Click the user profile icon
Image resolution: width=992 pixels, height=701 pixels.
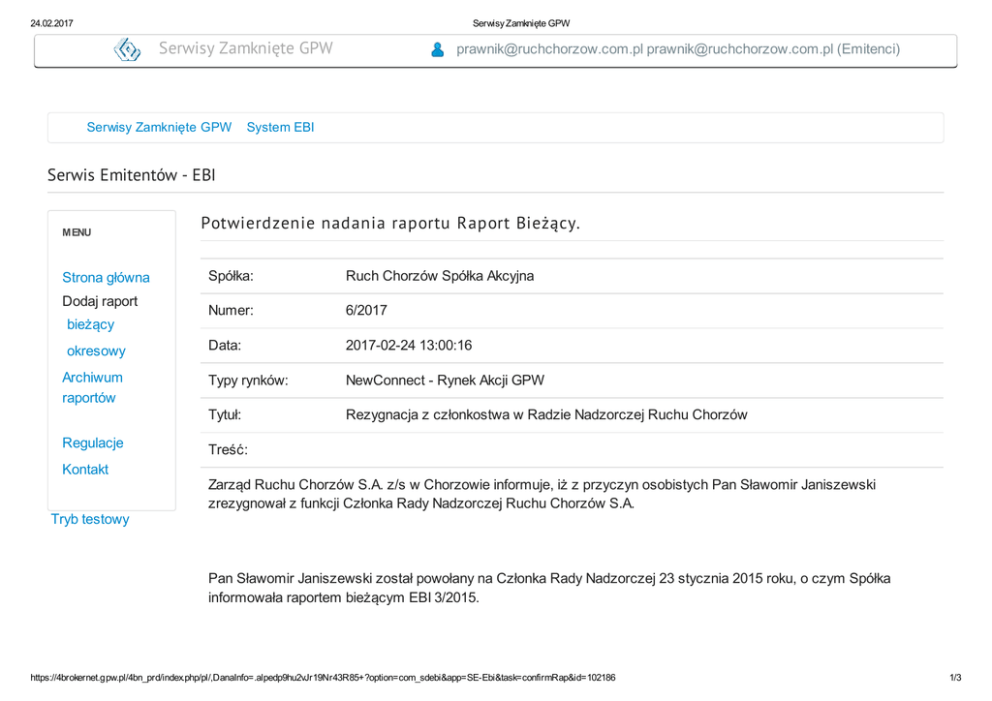(437, 50)
